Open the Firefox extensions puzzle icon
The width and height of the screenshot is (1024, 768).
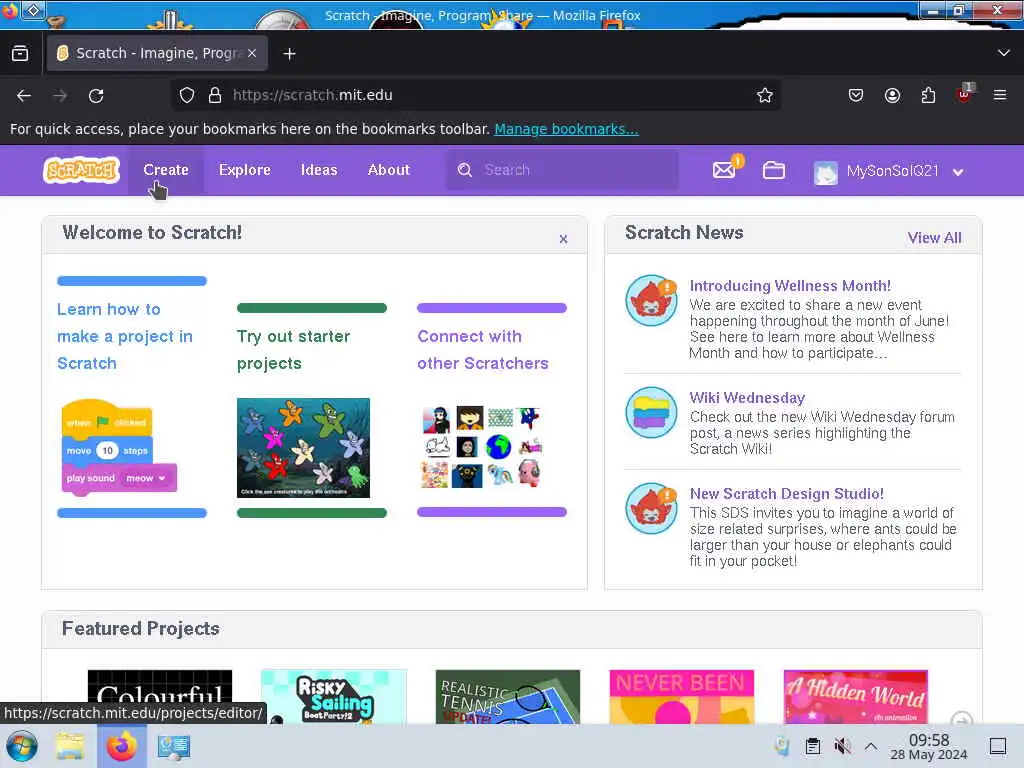(x=928, y=95)
